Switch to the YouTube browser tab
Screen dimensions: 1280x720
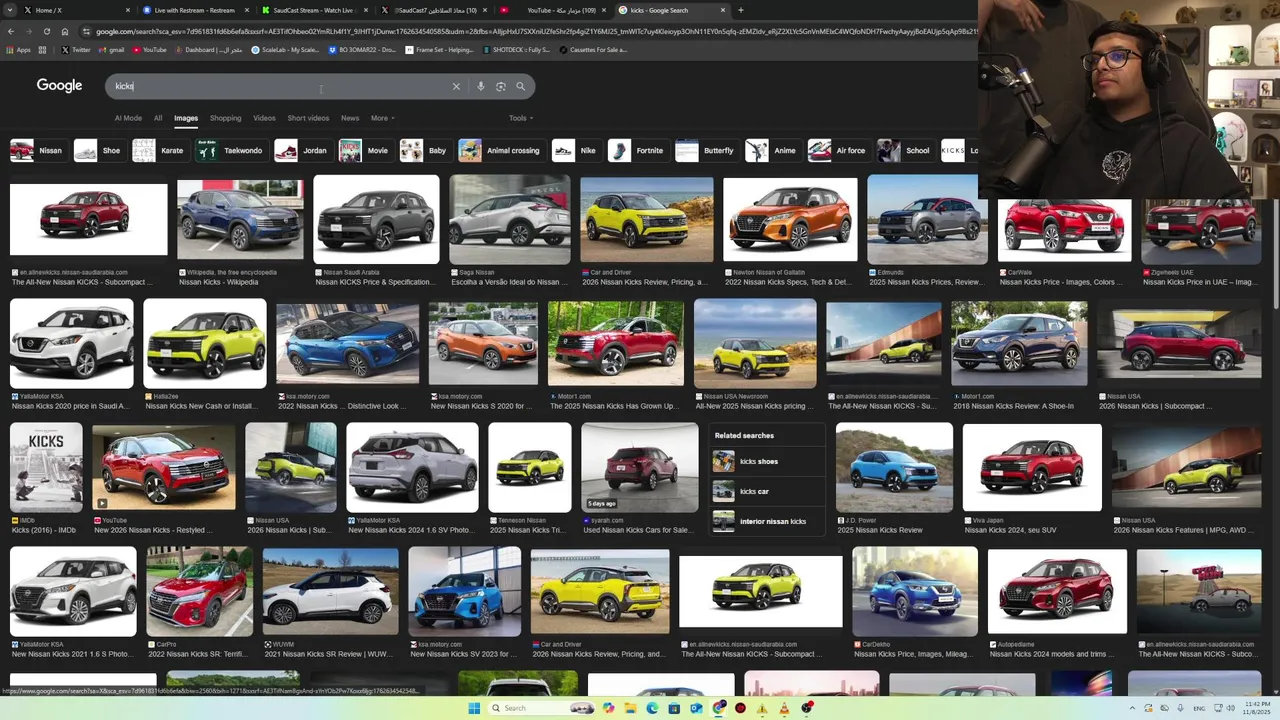point(552,10)
